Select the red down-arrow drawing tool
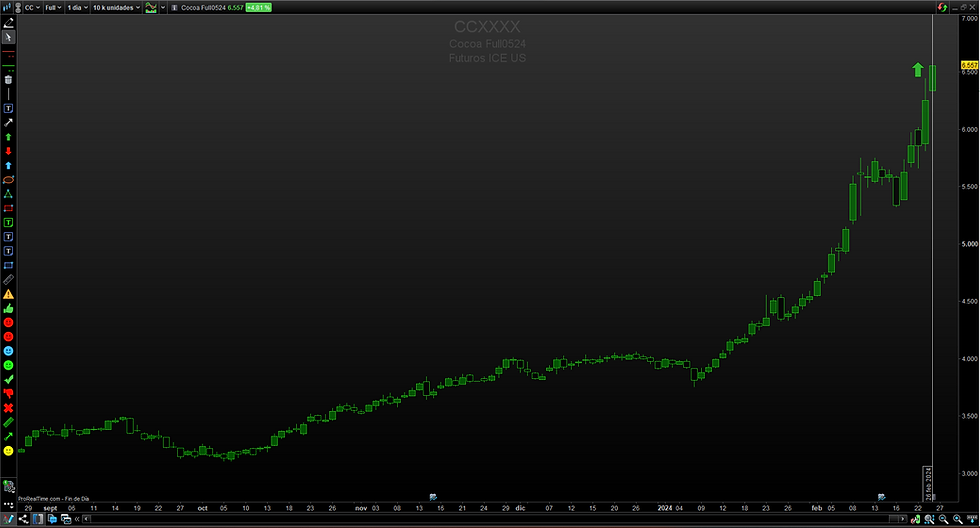This screenshot has height=528, width=980. [x=8, y=151]
